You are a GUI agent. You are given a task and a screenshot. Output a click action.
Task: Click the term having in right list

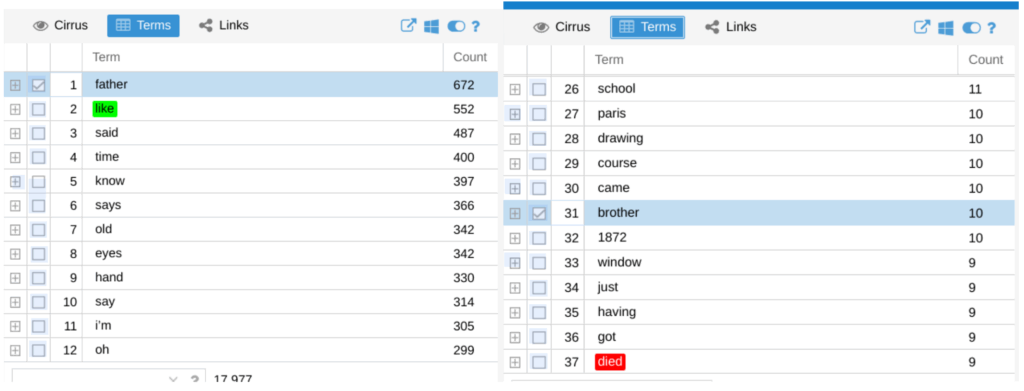pos(616,312)
